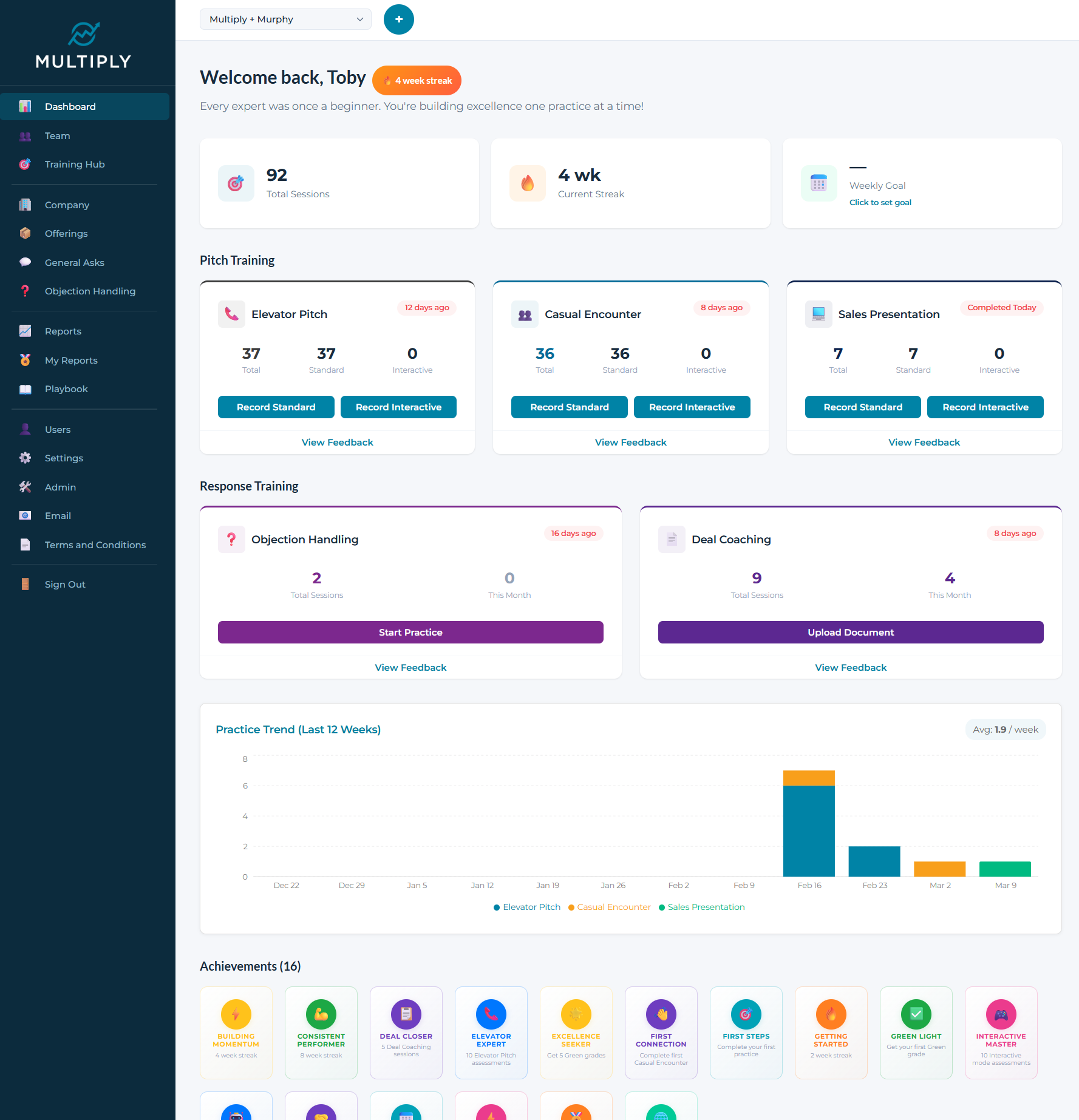Click the Deal Coaching document icon
The image size is (1079, 1120).
[671, 539]
